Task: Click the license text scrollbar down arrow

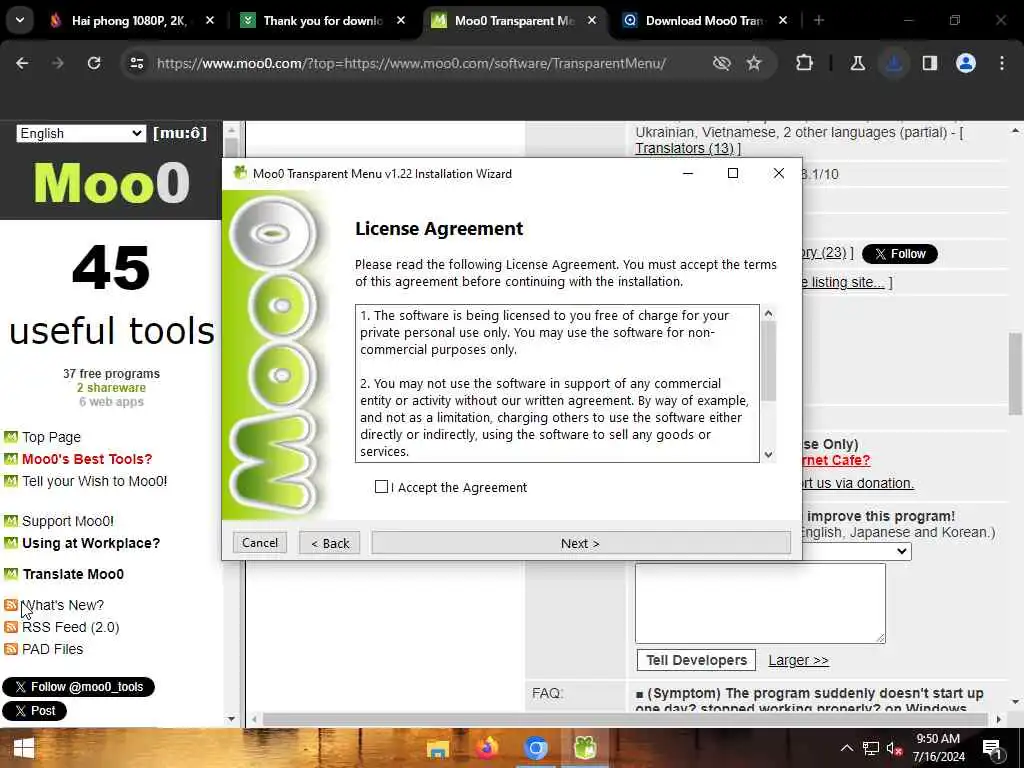Action: click(768, 455)
